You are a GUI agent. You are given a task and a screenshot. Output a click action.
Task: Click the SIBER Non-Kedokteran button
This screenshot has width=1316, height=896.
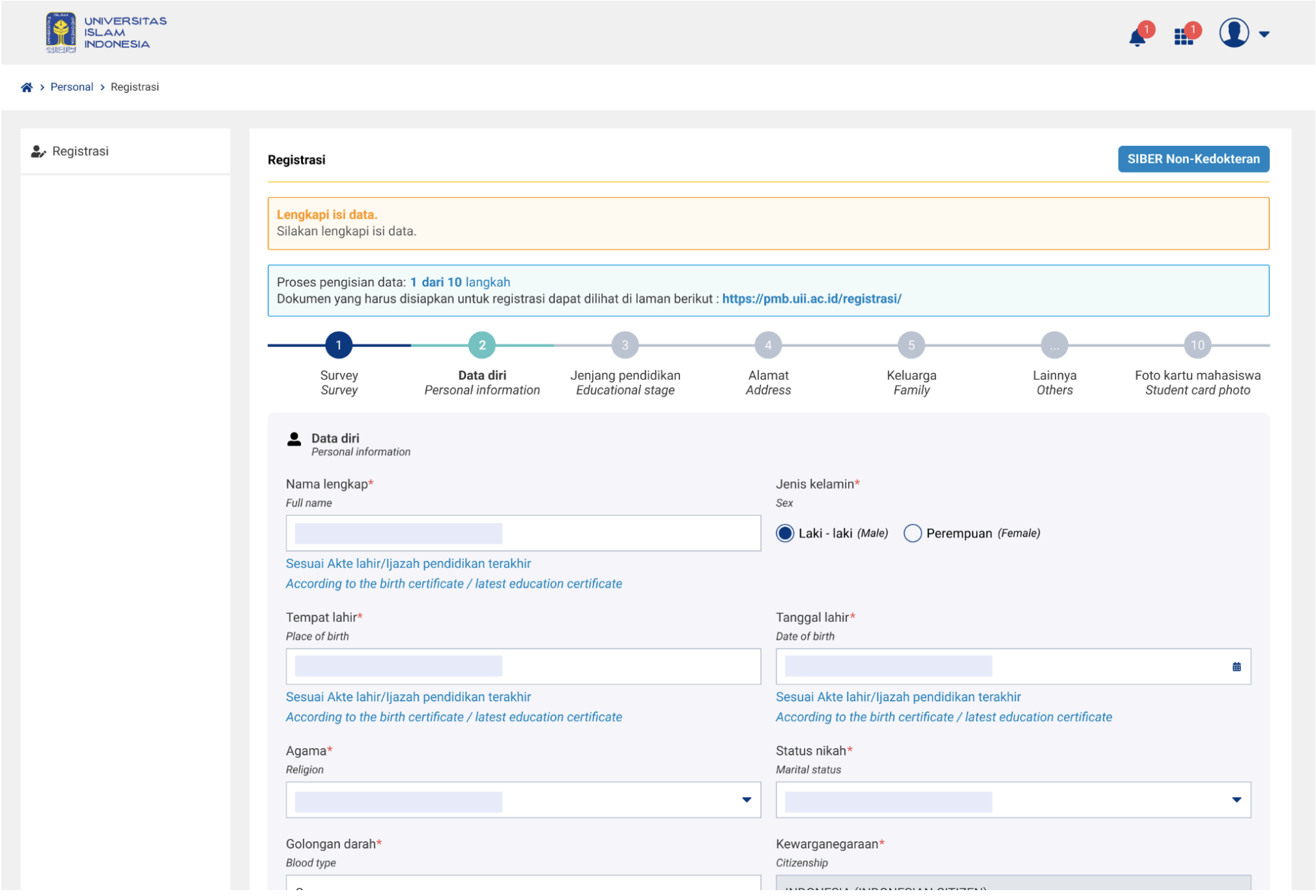pyautogui.click(x=1193, y=159)
